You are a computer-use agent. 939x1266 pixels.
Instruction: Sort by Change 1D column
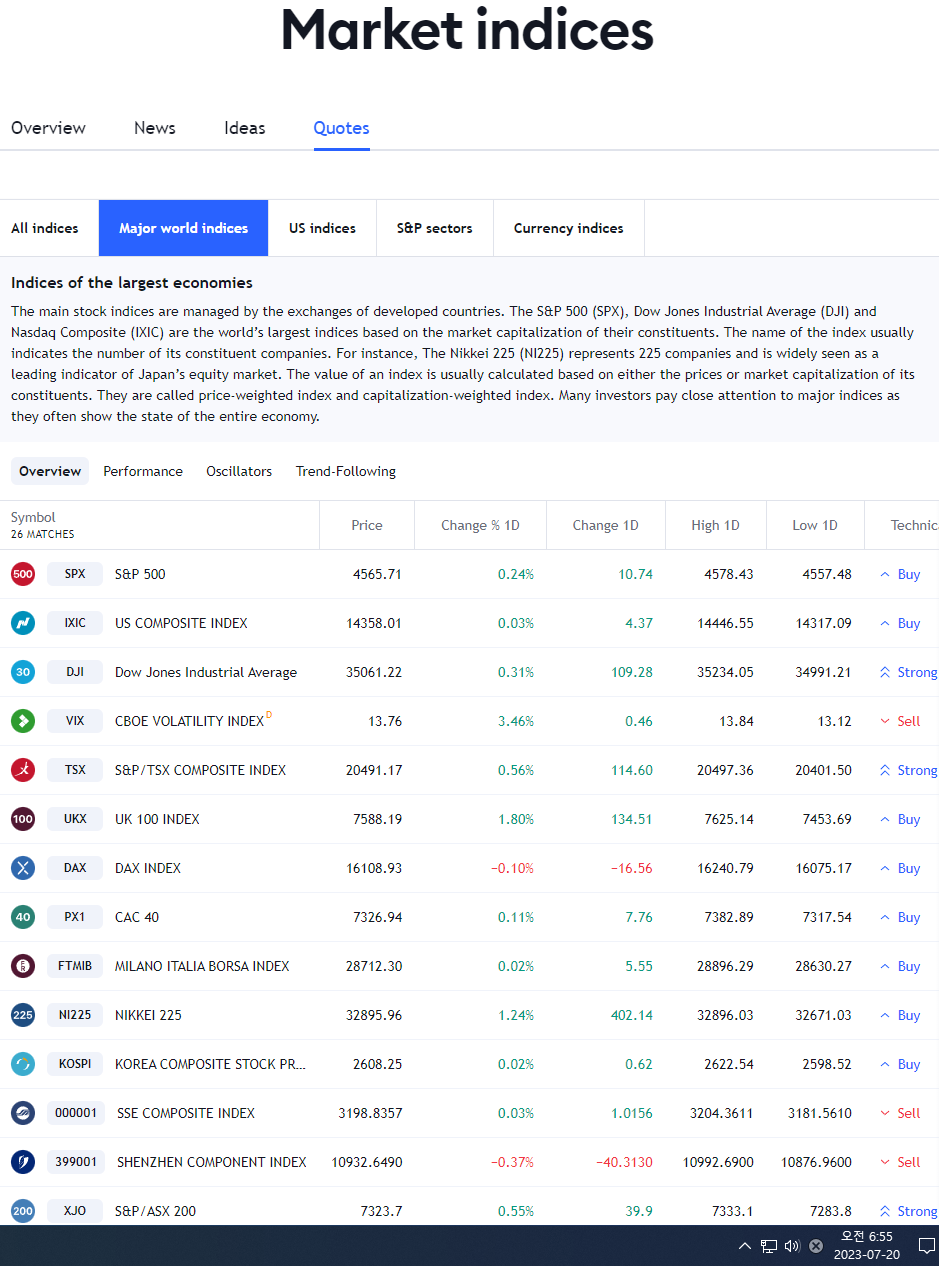[x=605, y=525]
